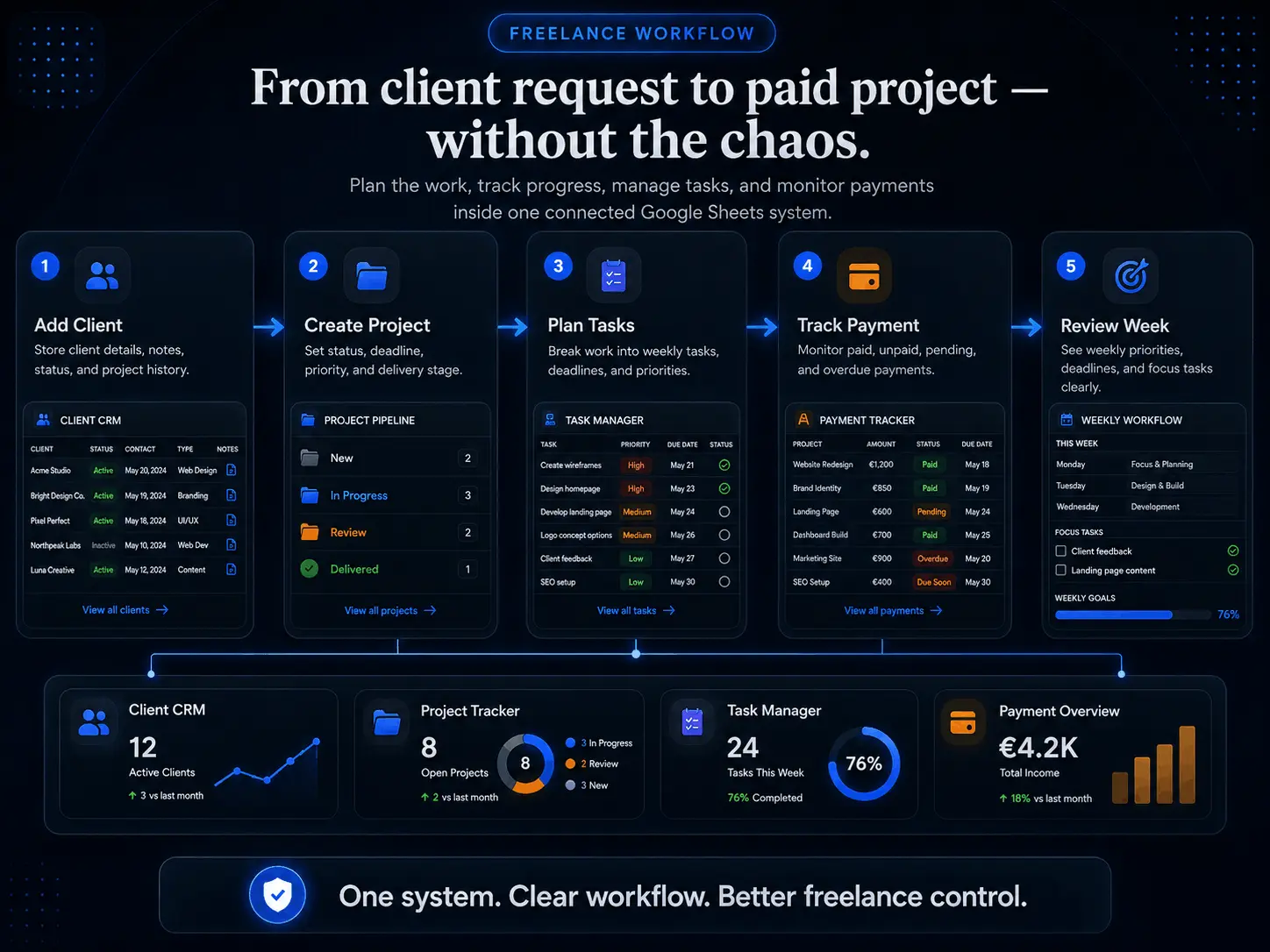
Task: Mark Logo concept options task complete
Action: pos(724,535)
